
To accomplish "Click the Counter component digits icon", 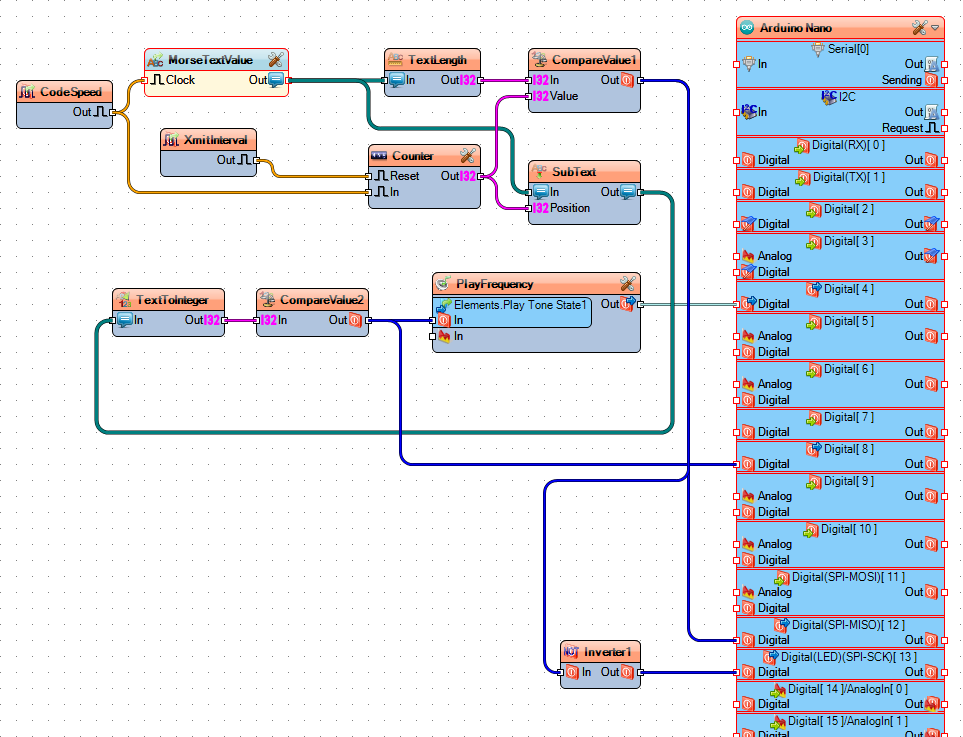I will point(380,155).
